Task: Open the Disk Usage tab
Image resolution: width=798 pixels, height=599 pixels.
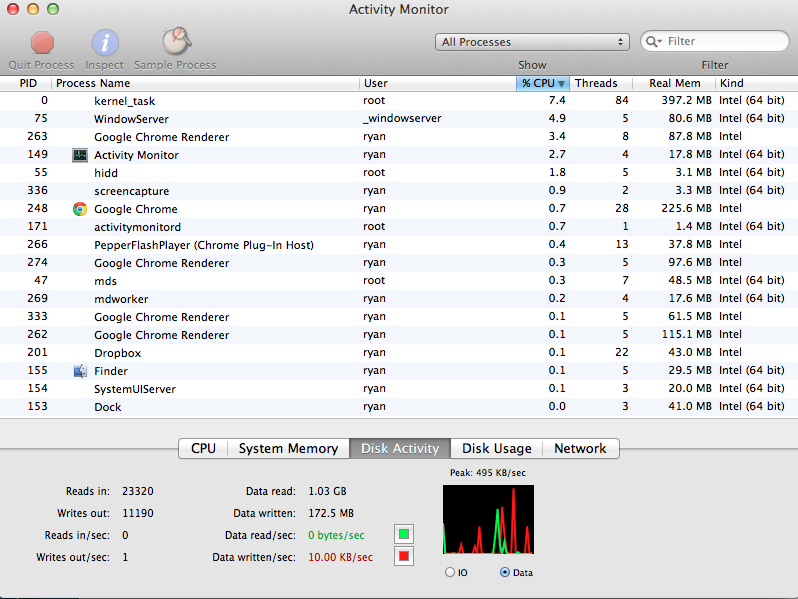Action: 497,448
